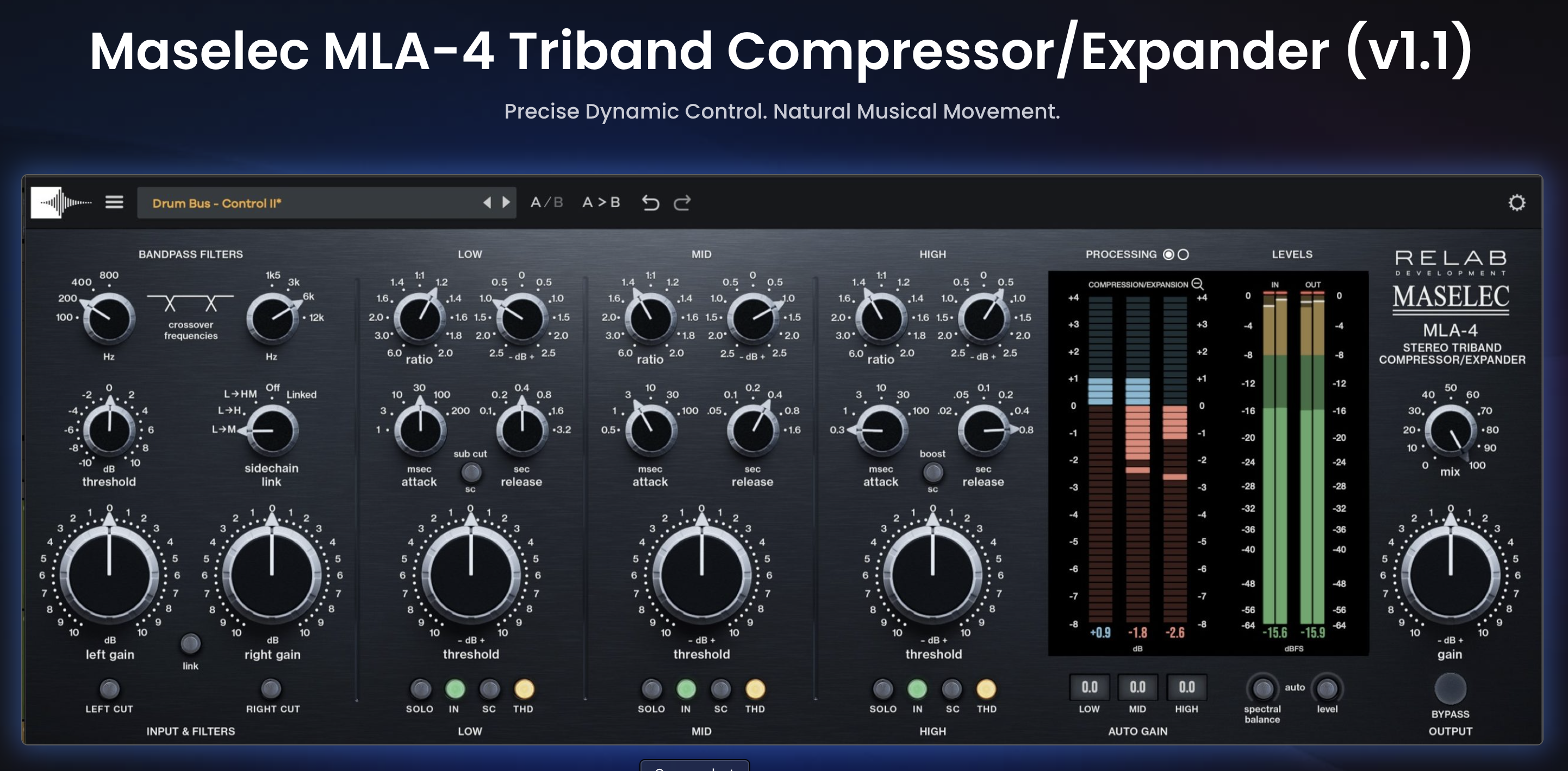Screen dimensions: 1568x771
Task: Open the hamburger menu next to the logo
Action: pyautogui.click(x=114, y=202)
